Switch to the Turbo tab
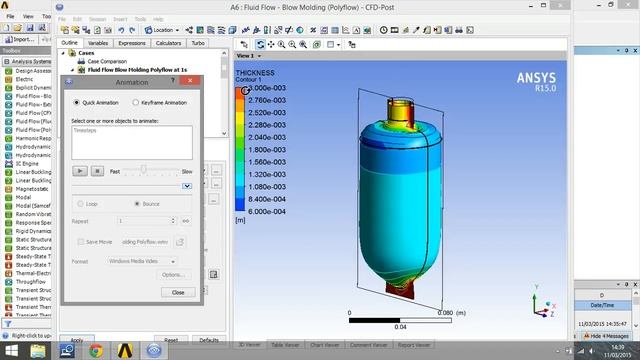Screen dimensions: 640x360 point(198,43)
